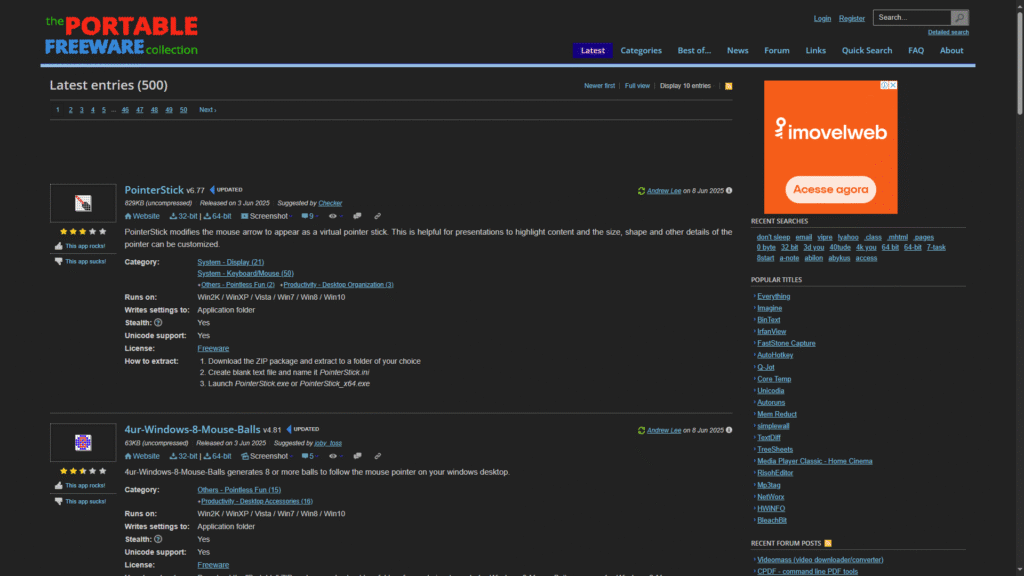Open the Forum page
This screenshot has width=1024, height=576.
776,50
